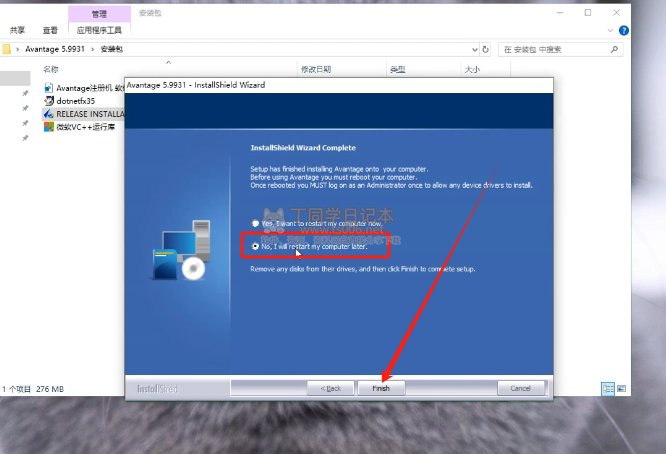Screen dimensions: 666x454
Task: Click the first quick access pin icon
Action: [x=25, y=93]
